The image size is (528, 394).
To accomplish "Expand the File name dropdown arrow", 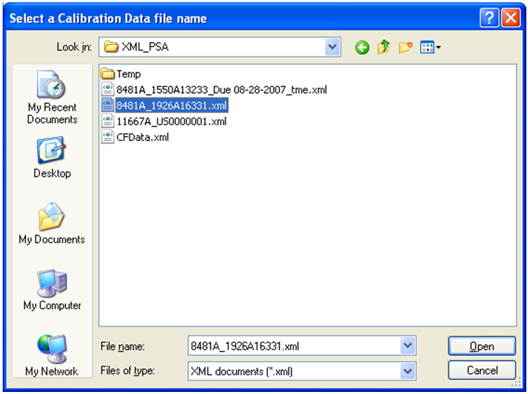I will tap(408, 346).
